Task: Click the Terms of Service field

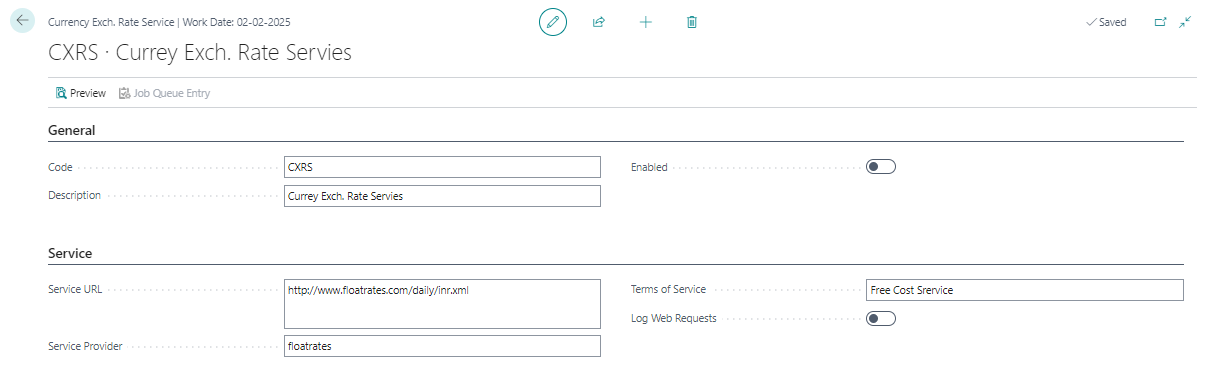Action: 1025,290
